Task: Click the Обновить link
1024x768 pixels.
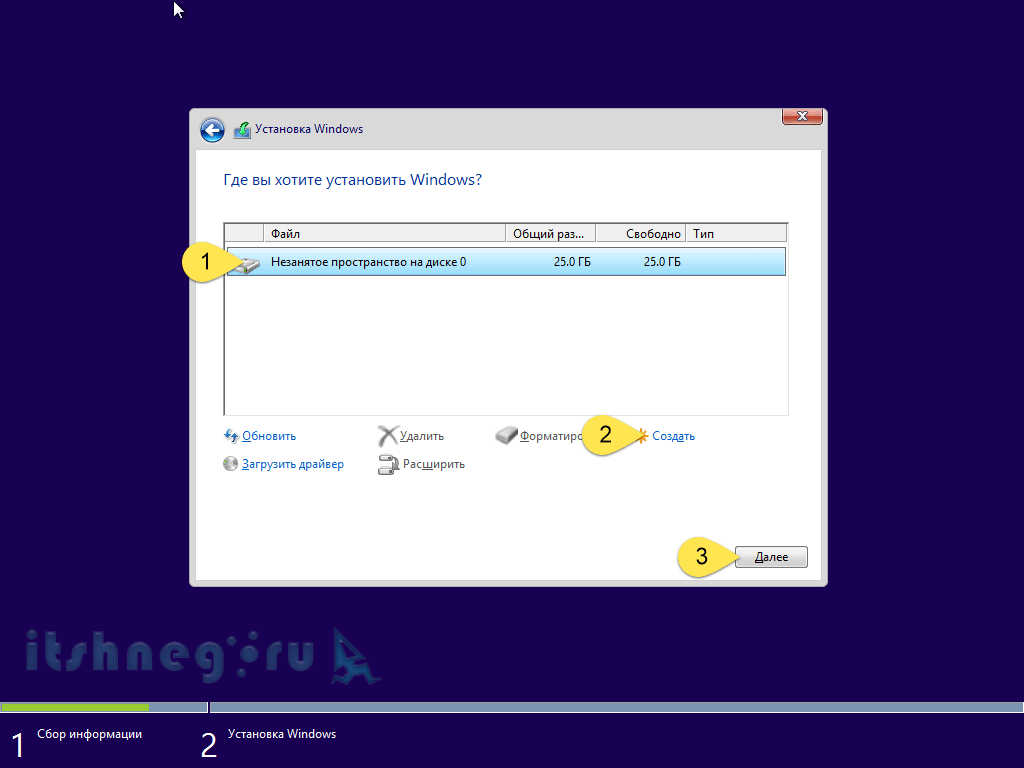Action: tap(269, 436)
